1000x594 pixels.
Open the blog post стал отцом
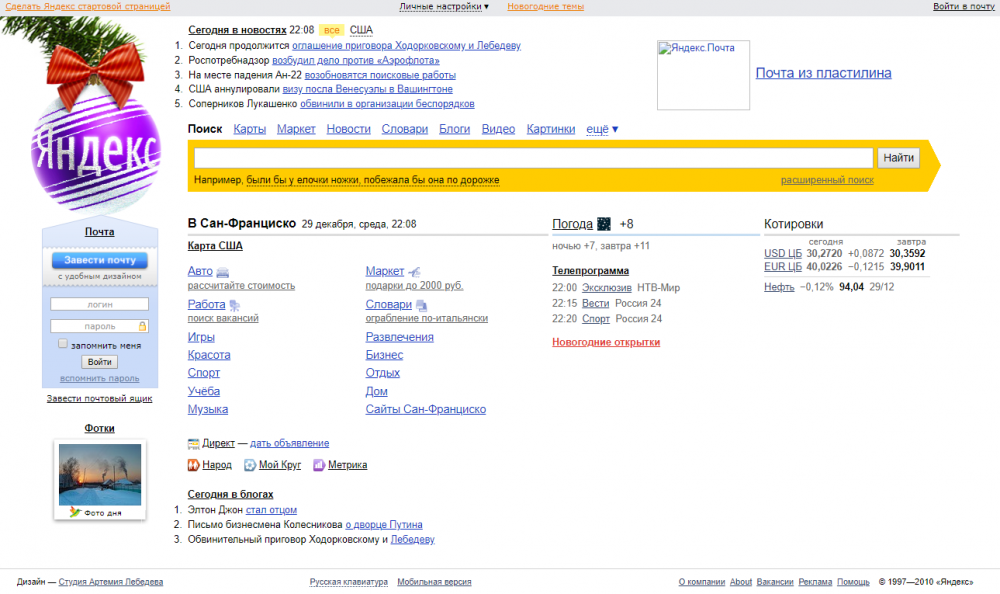(x=271, y=510)
